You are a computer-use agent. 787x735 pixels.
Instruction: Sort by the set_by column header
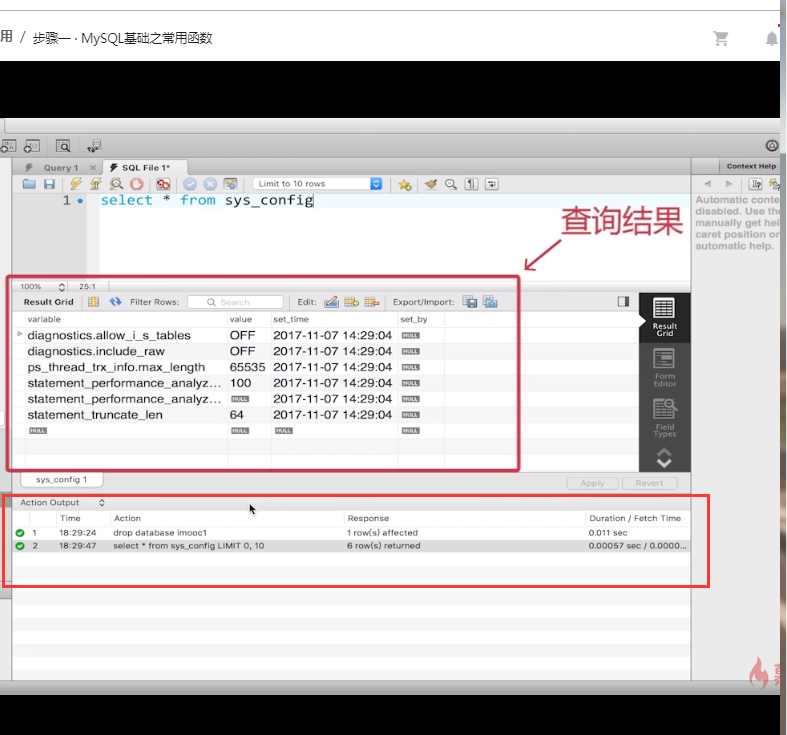(x=414, y=319)
